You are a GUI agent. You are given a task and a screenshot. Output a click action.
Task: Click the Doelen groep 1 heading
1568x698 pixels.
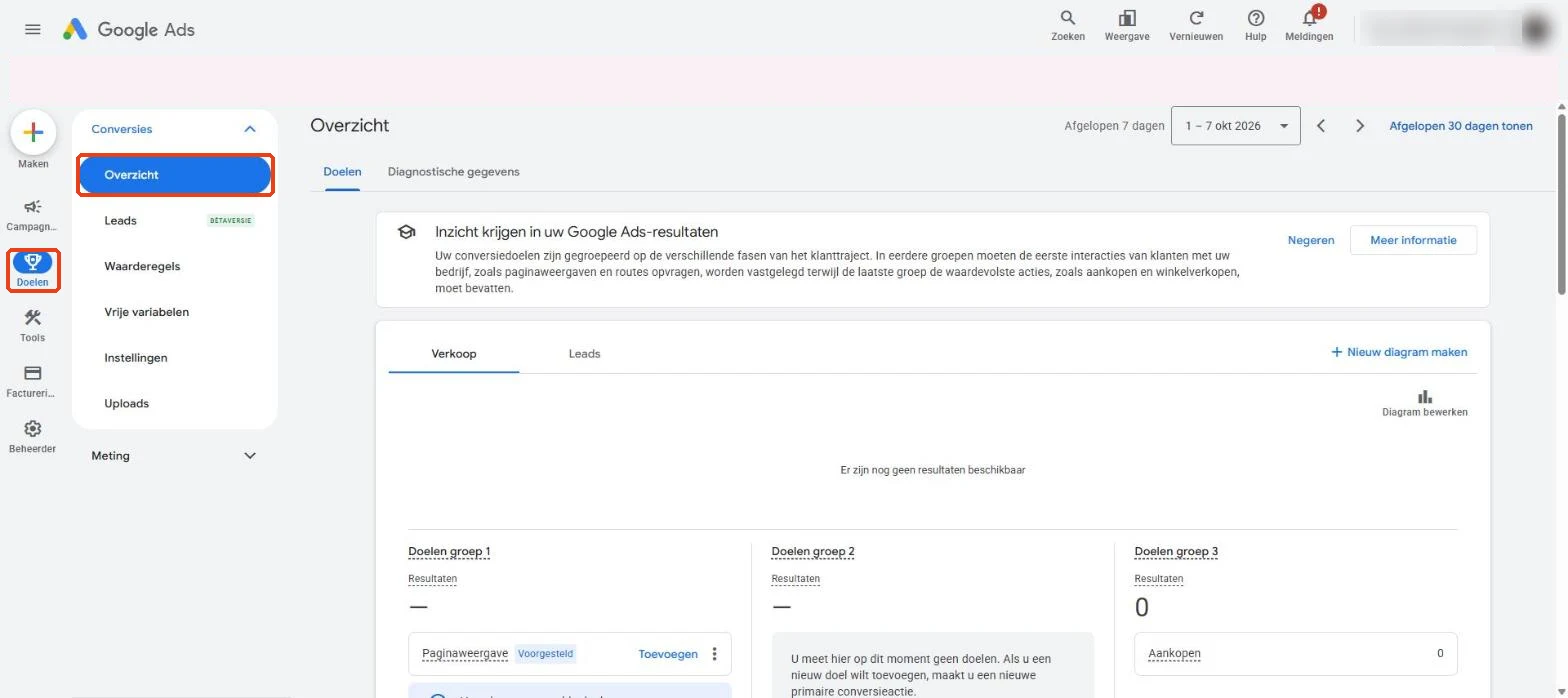point(449,552)
